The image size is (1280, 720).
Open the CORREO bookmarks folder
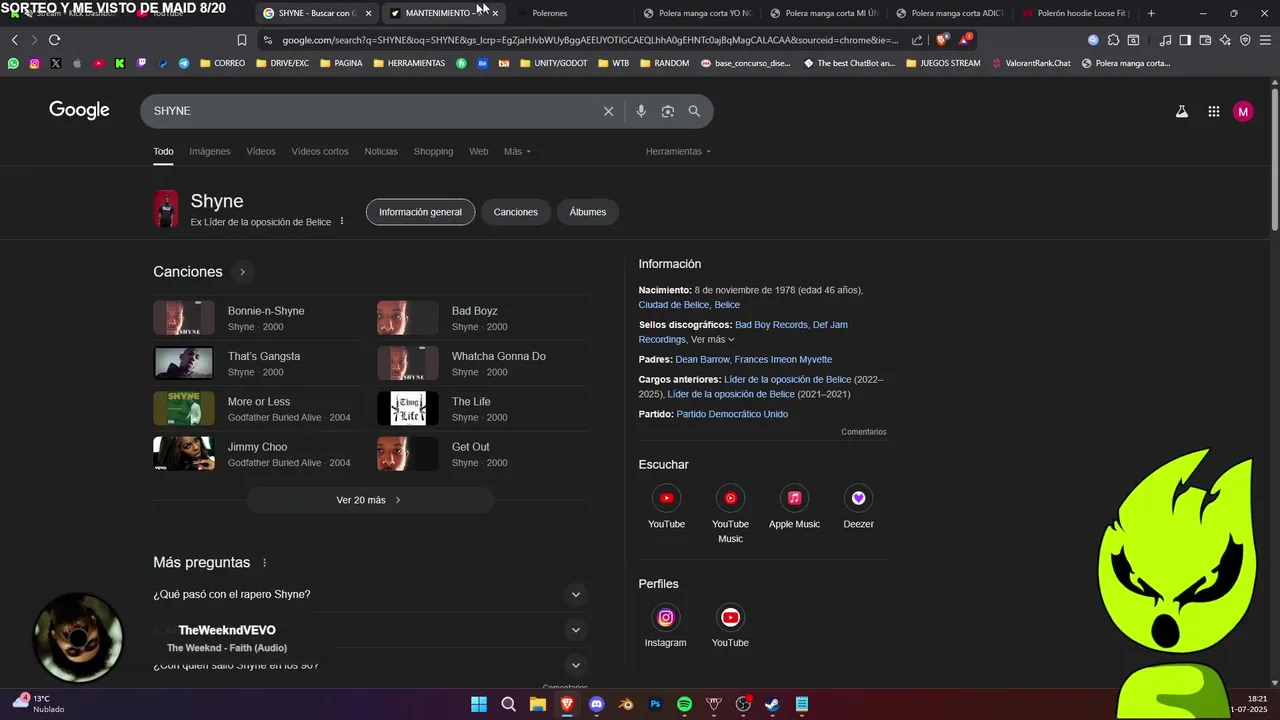point(222,63)
